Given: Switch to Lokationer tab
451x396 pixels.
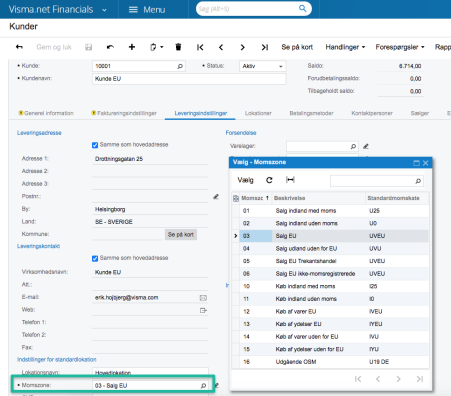Looking at the screenshot, I should coord(258,113).
